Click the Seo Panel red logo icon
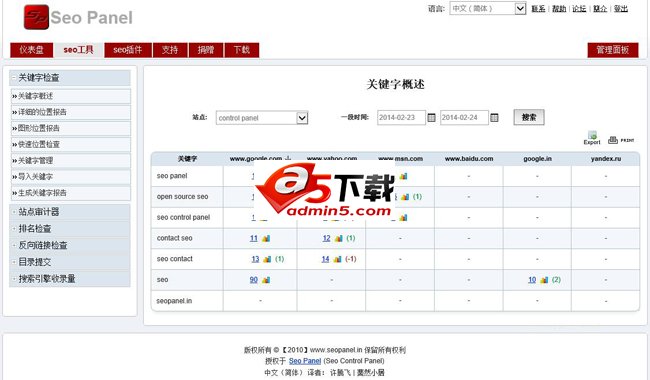This screenshot has width=650, height=380. point(36,17)
